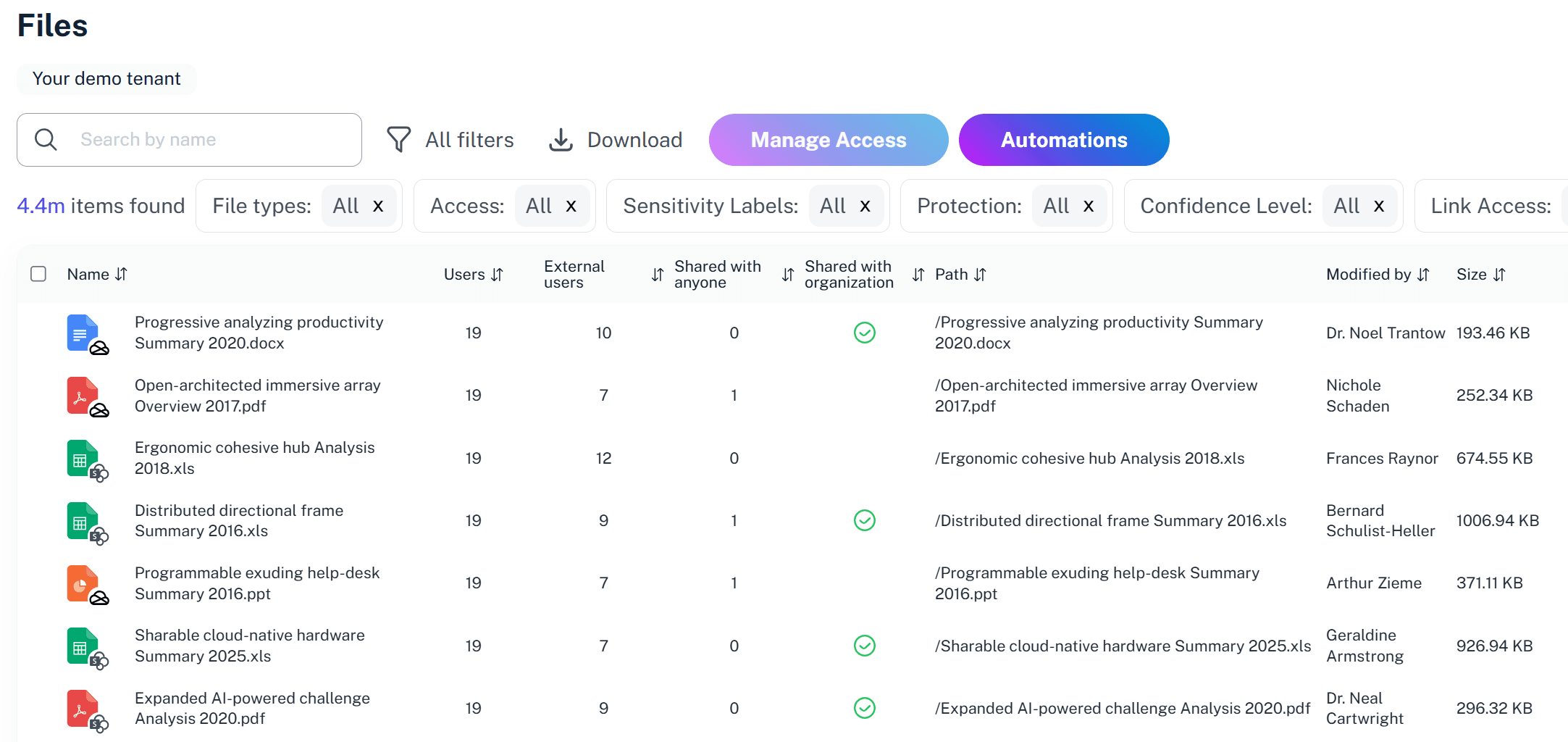Image resolution: width=1568 pixels, height=742 pixels.
Task: Click the green checkmark in Distributed directional frame row
Action: point(864,520)
